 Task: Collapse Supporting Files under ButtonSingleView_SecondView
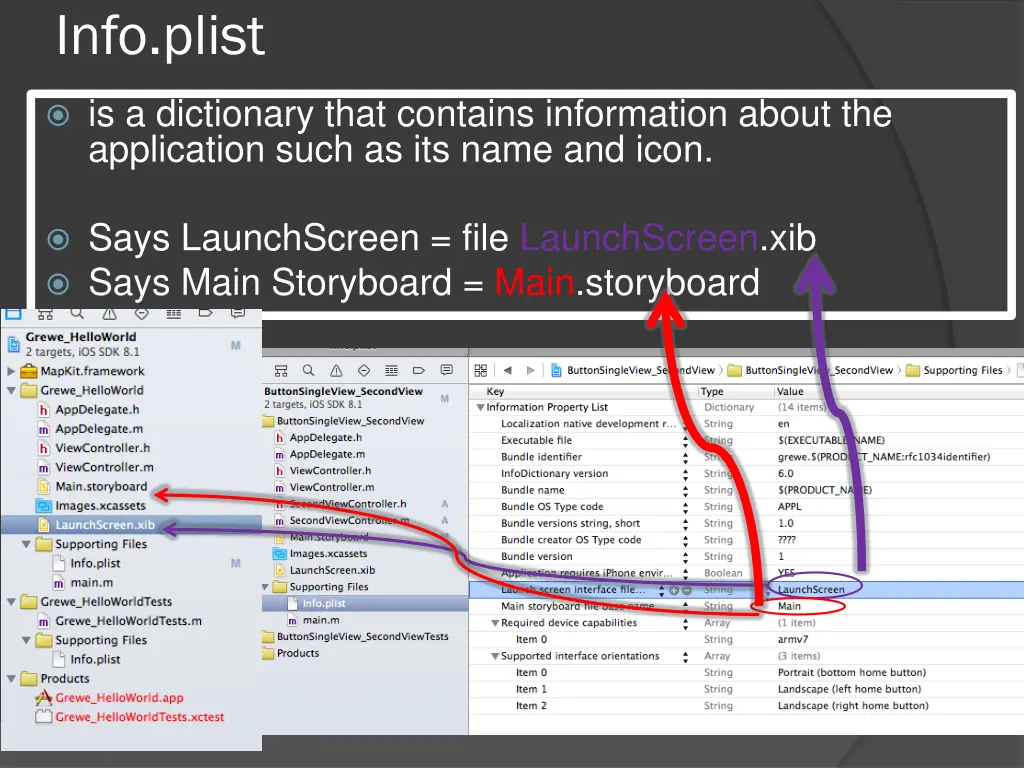point(266,587)
